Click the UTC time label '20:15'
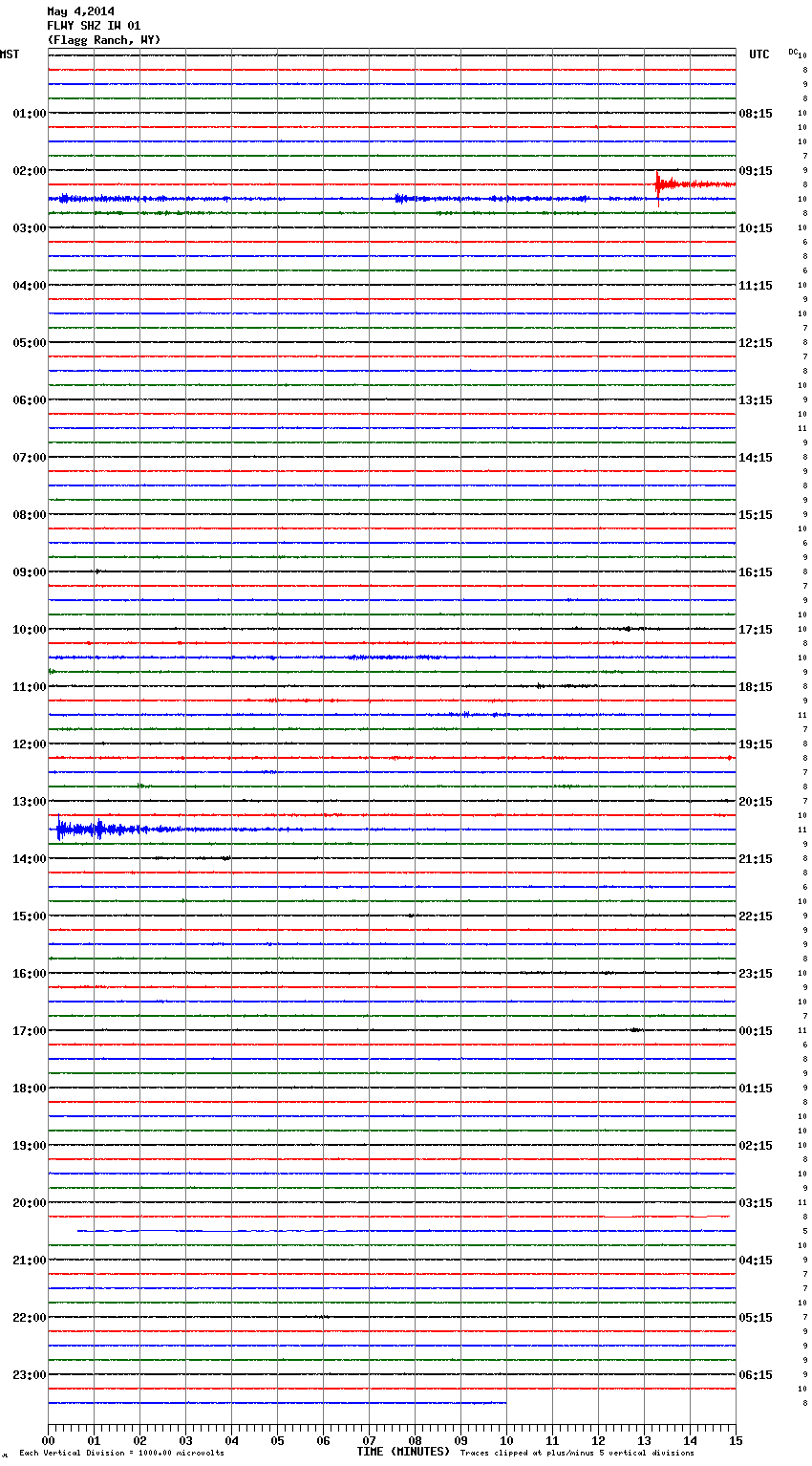This screenshot has height=1466, width=812. point(756,802)
